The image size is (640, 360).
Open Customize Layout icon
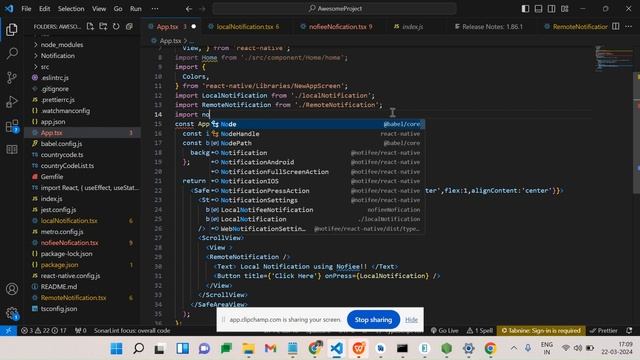pyautogui.click(x=565, y=9)
